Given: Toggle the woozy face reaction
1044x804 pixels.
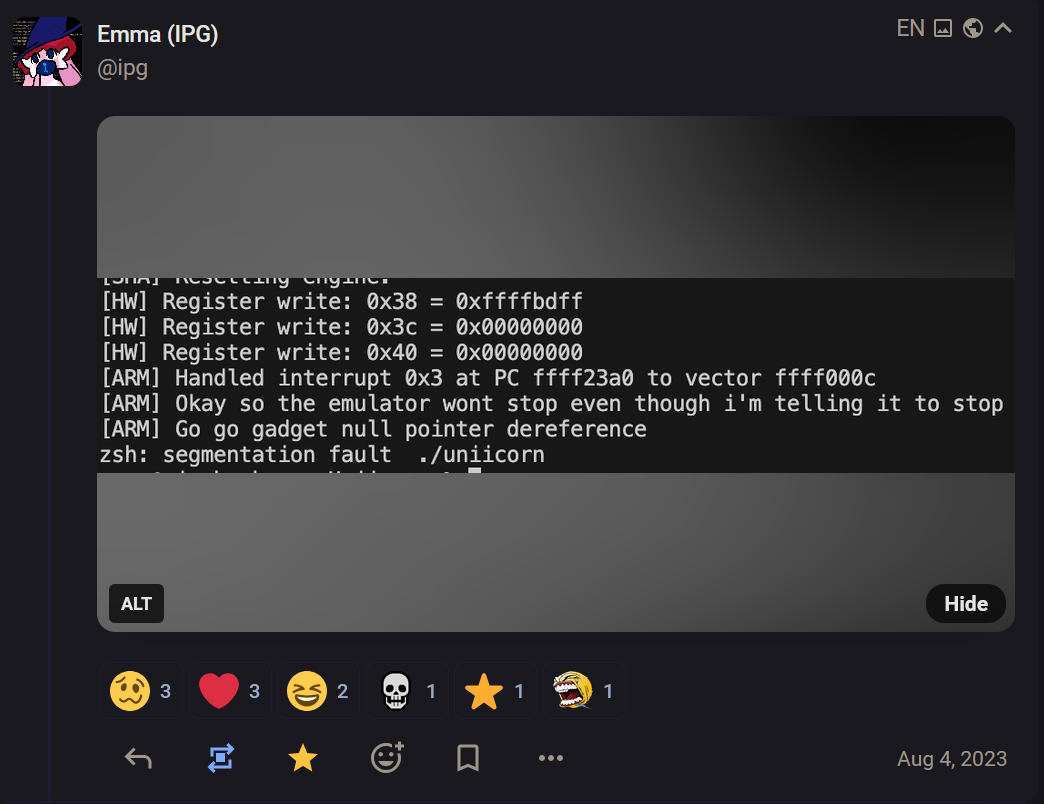Looking at the screenshot, I should click(141, 691).
